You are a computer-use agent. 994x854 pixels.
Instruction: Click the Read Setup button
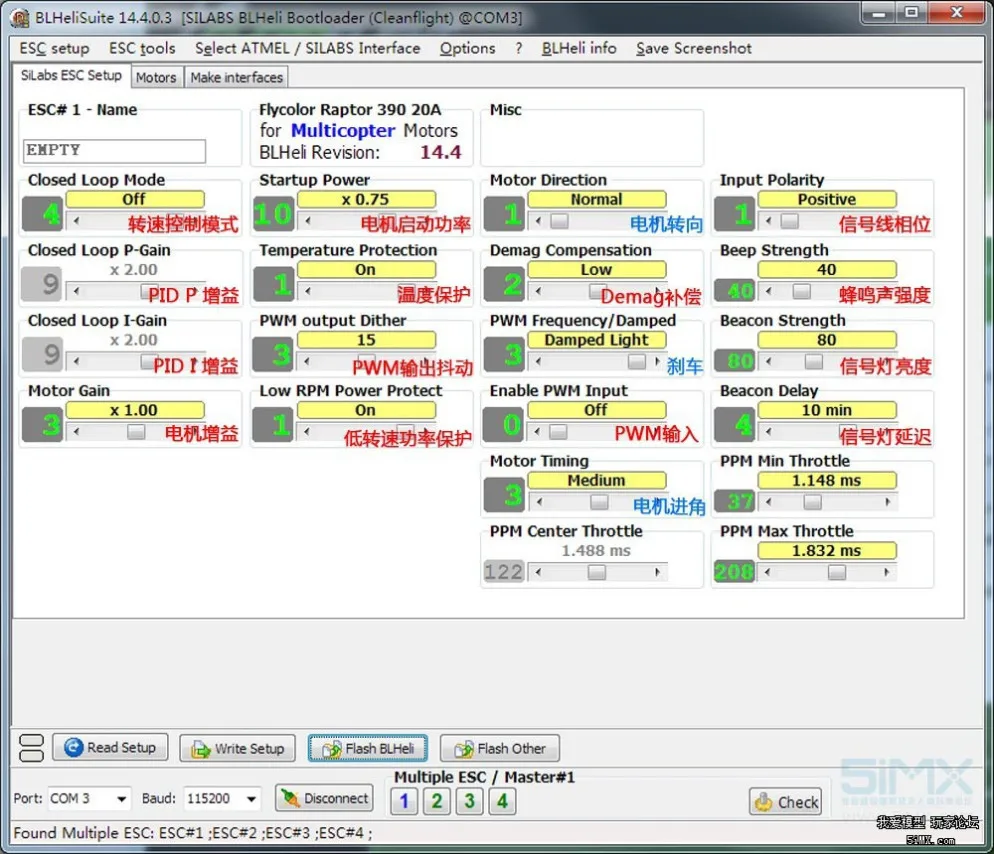pyautogui.click(x=110, y=748)
